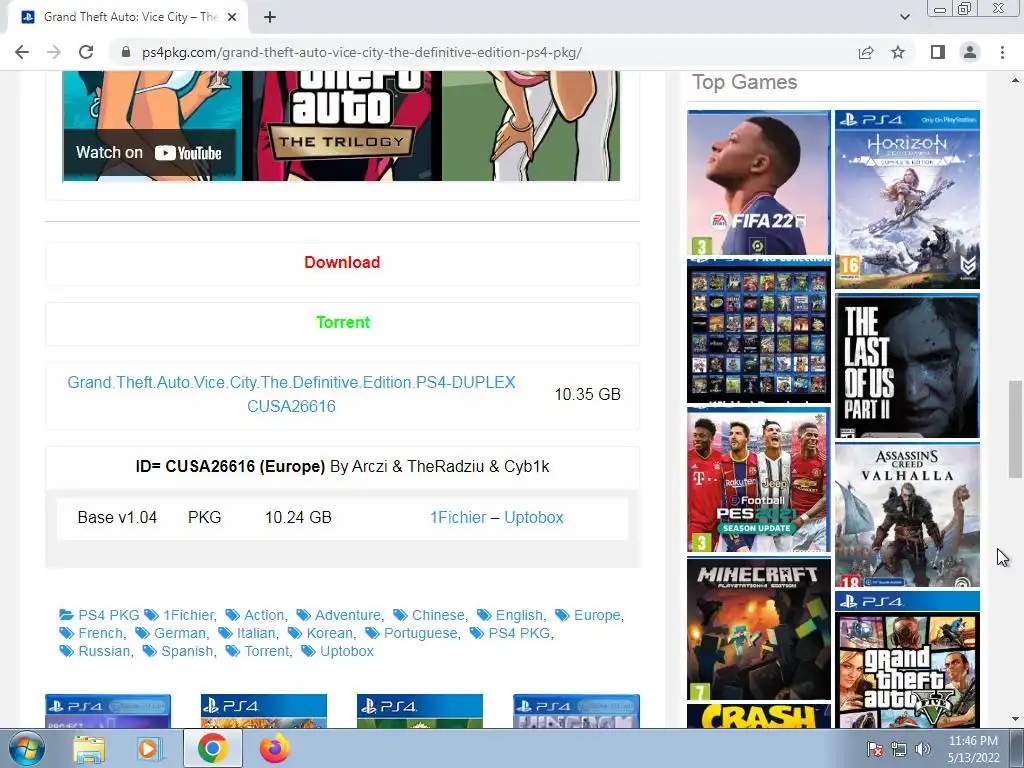This screenshot has height=768, width=1024.
Task: Open the PS4-DUPLEX CUSA26616 torrent link
Action: 291,394
